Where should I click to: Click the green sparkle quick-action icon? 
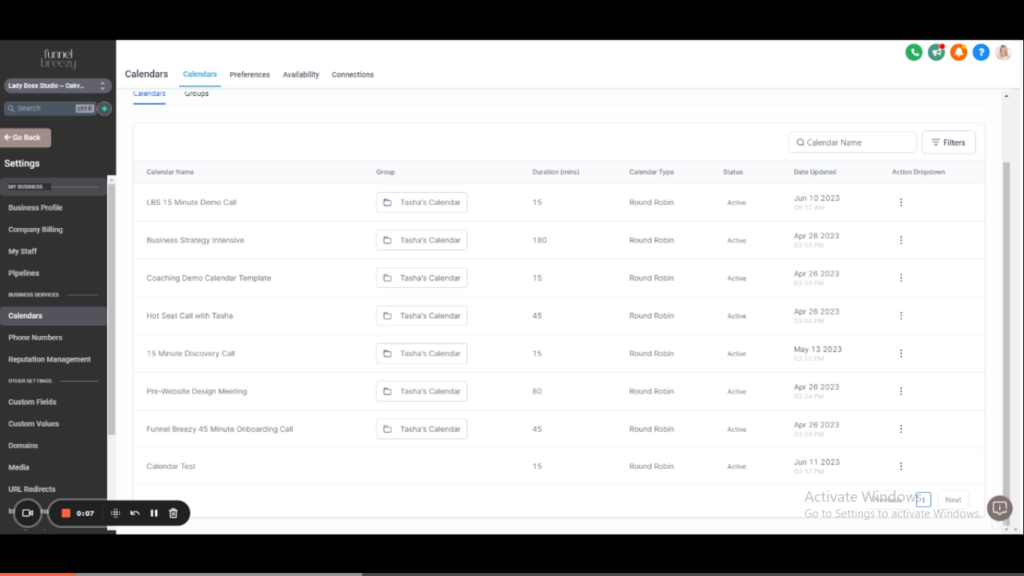tap(104, 108)
